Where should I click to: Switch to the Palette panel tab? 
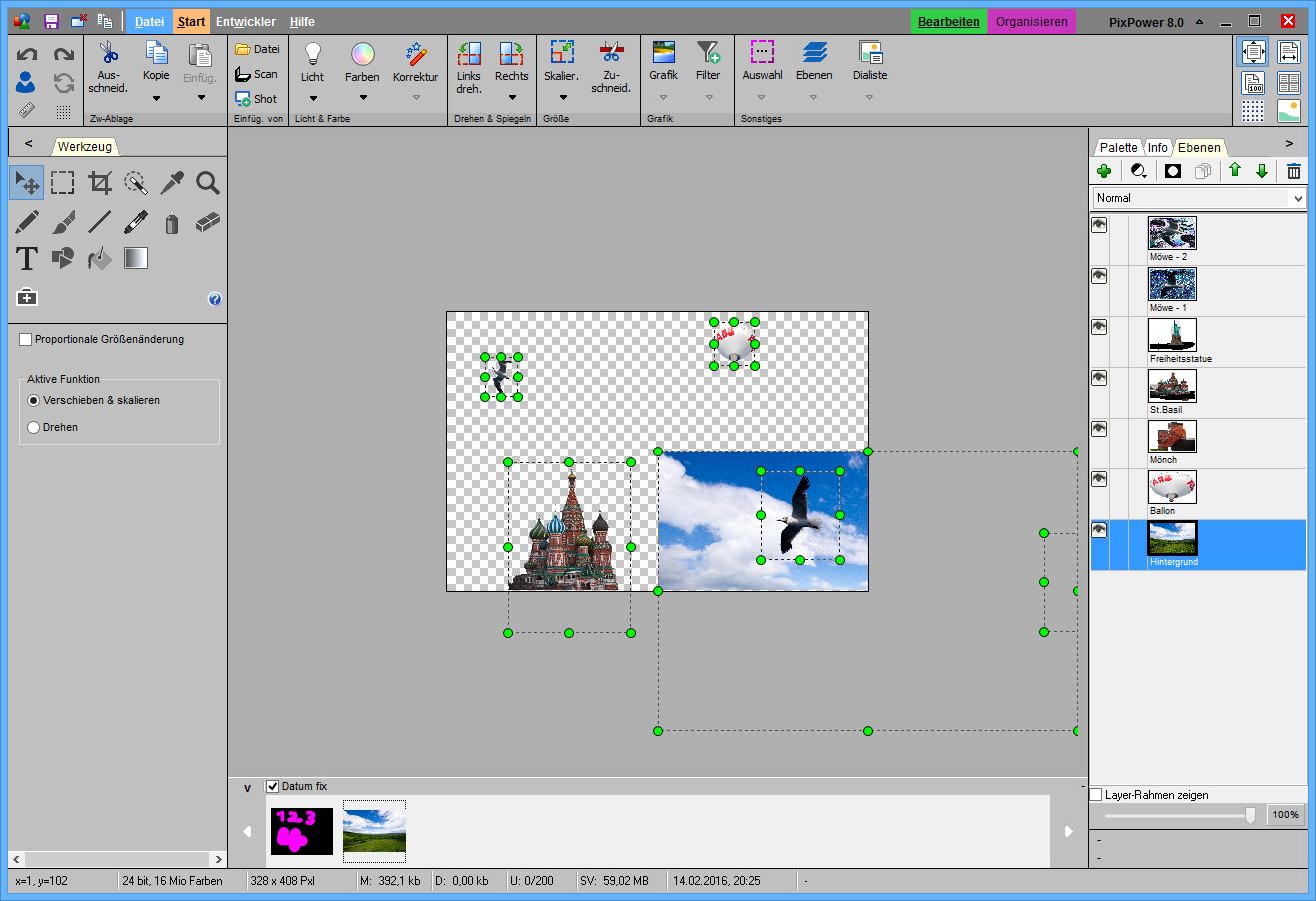[1118, 147]
